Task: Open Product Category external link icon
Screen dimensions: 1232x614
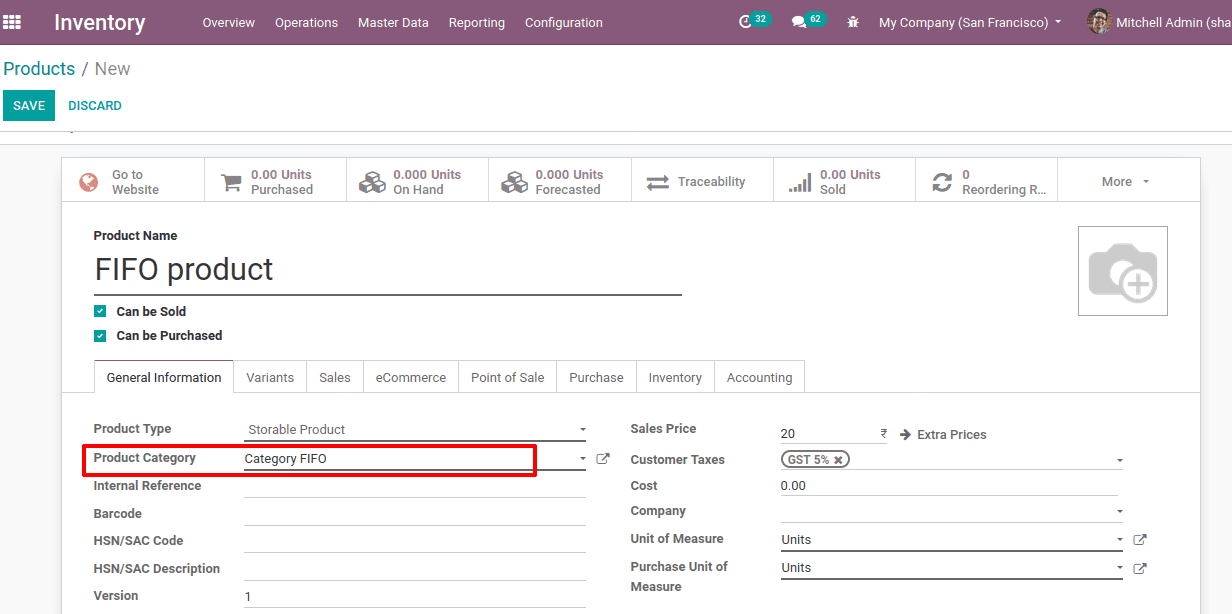Action: 603,459
